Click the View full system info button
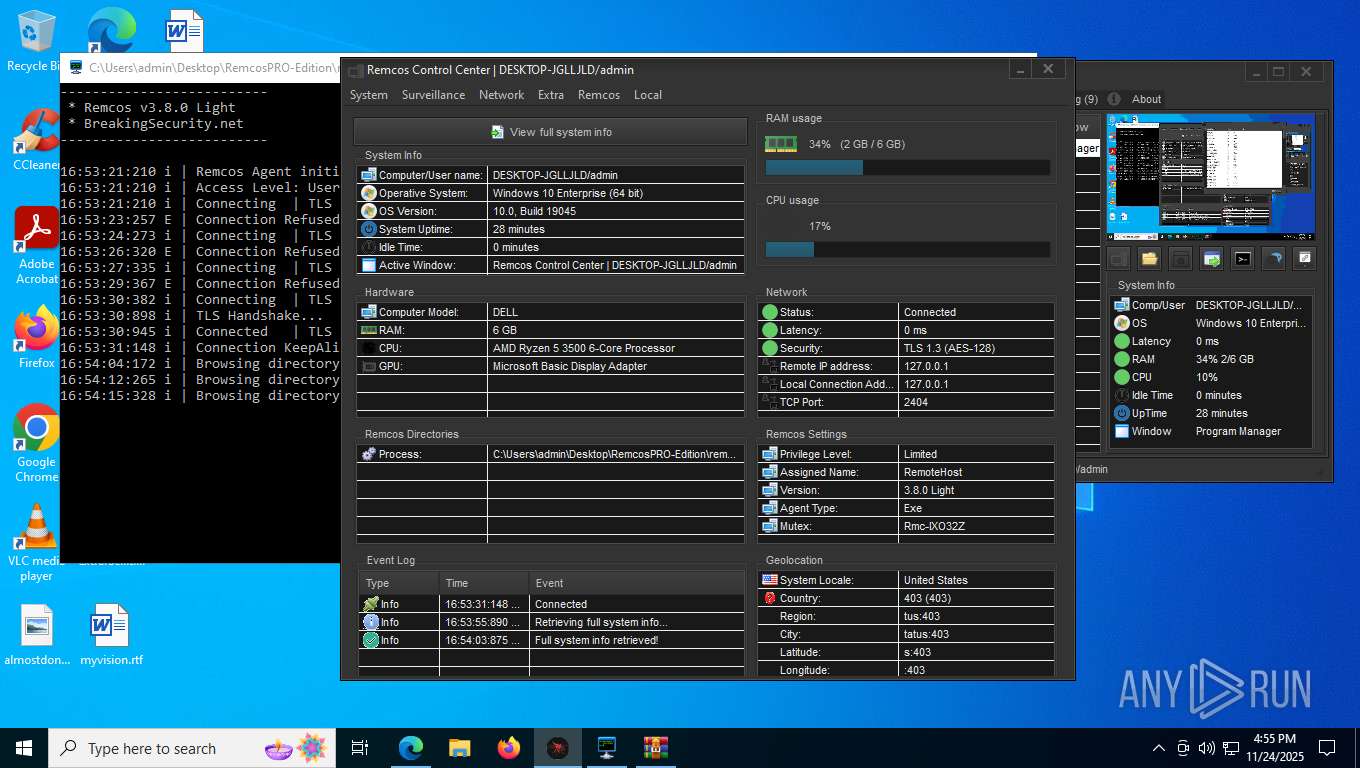Screen dimensions: 1360x768 (x=550, y=132)
